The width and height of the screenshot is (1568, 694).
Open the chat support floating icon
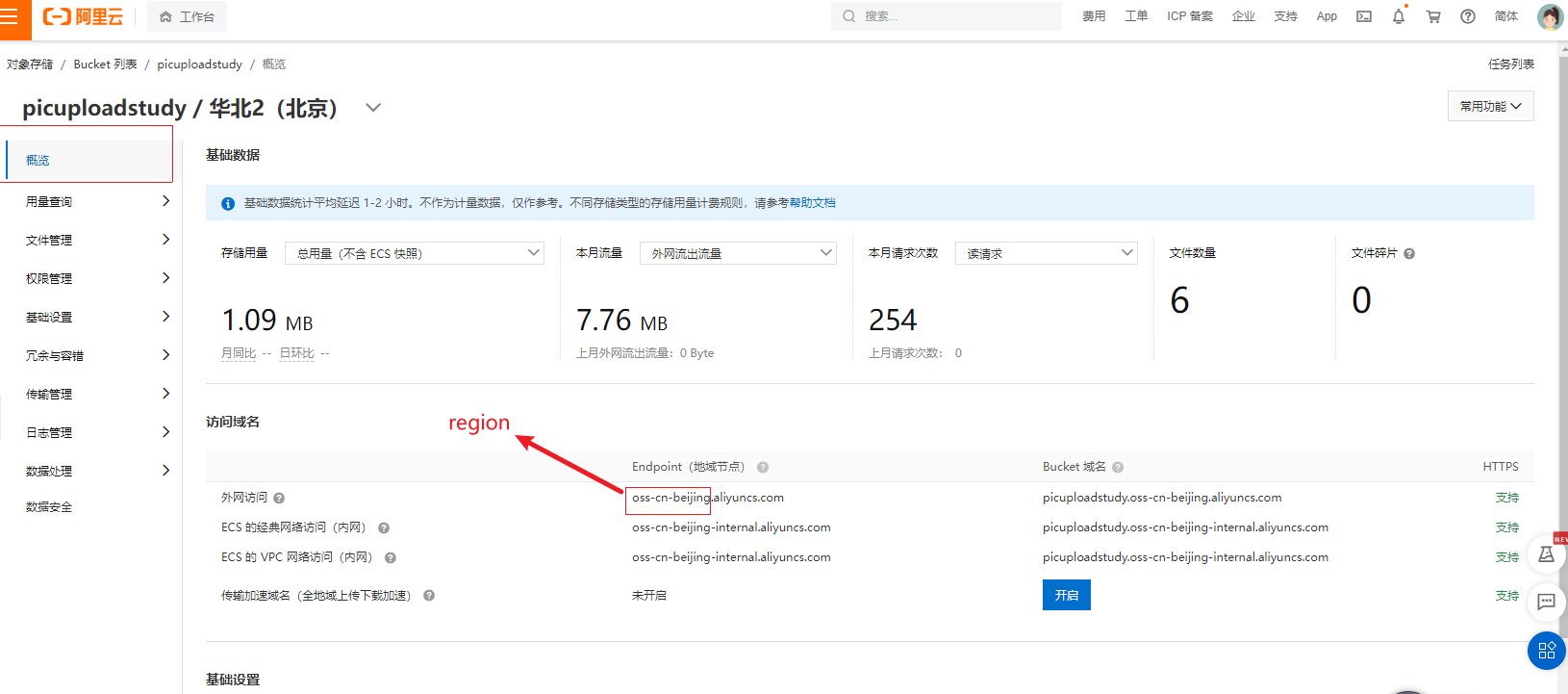point(1547,603)
